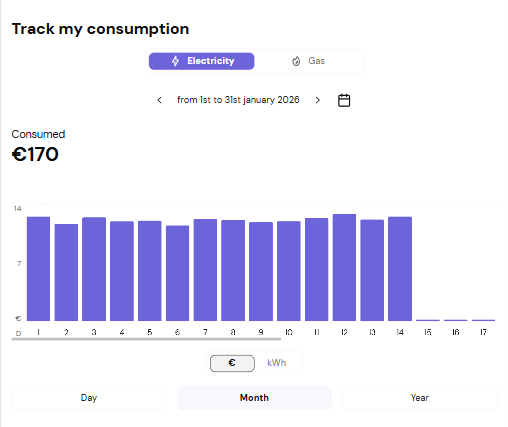Open the calendar date picker icon
Viewport: 508px width, 427px height.
344,100
